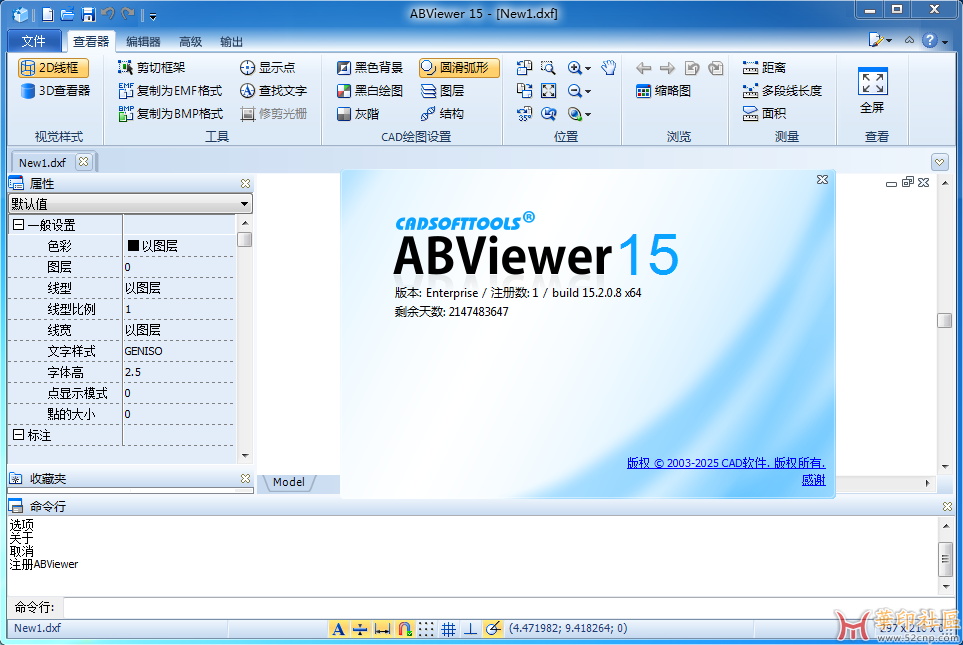Collapse the ribbon with the up arrow
Image resolution: width=963 pixels, height=645 pixels.
[909, 40]
